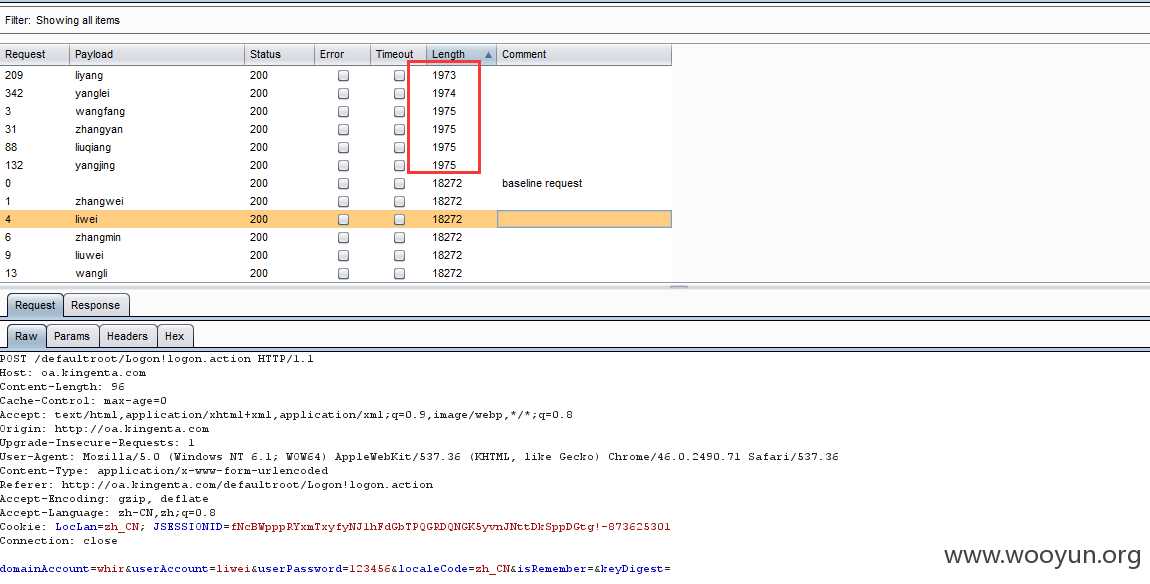This screenshot has height=584, width=1150.
Task: Click the Accept-Language header line
Action: (x=108, y=513)
